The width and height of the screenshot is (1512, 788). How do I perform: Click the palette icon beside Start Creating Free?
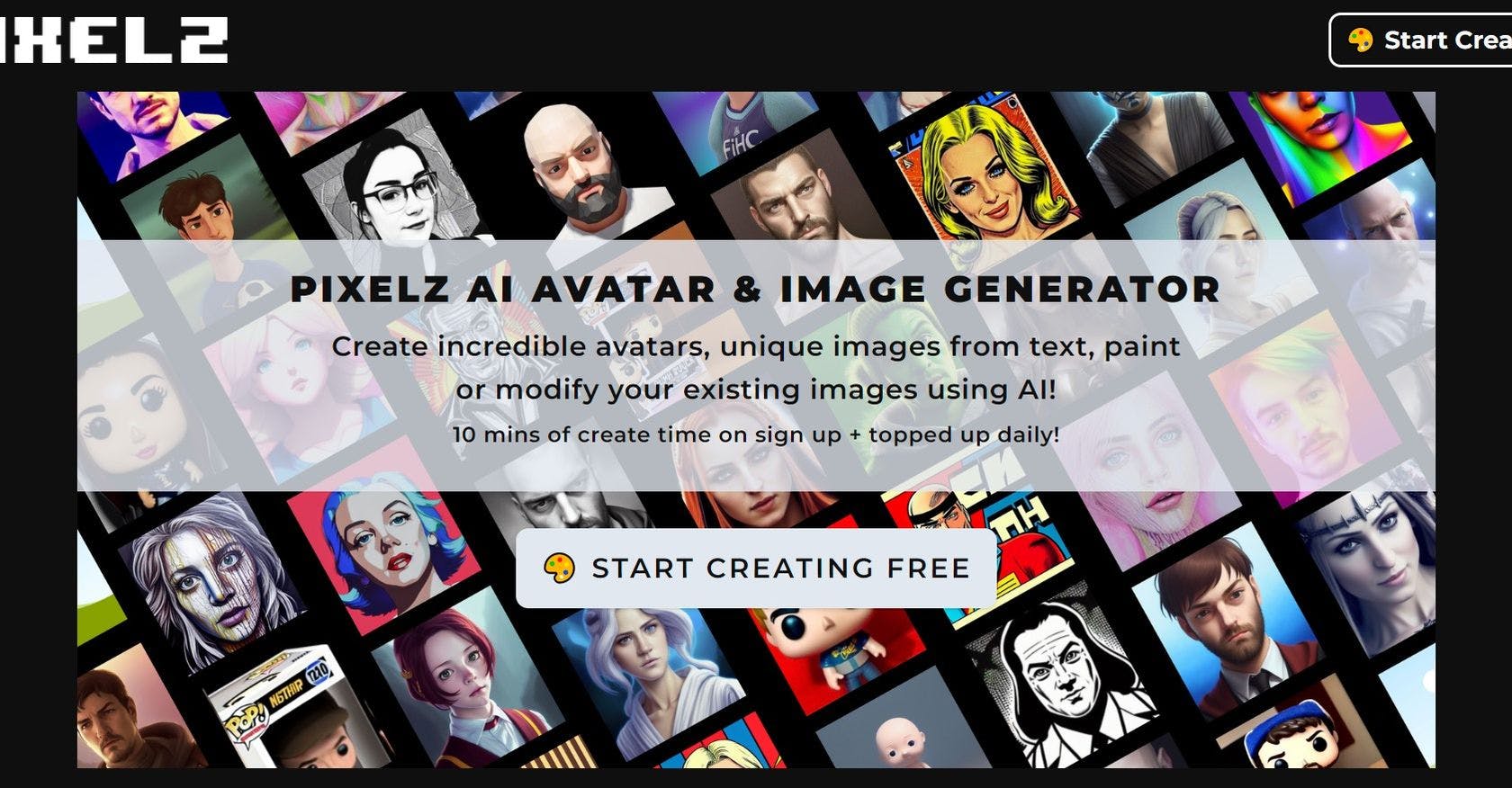[559, 568]
